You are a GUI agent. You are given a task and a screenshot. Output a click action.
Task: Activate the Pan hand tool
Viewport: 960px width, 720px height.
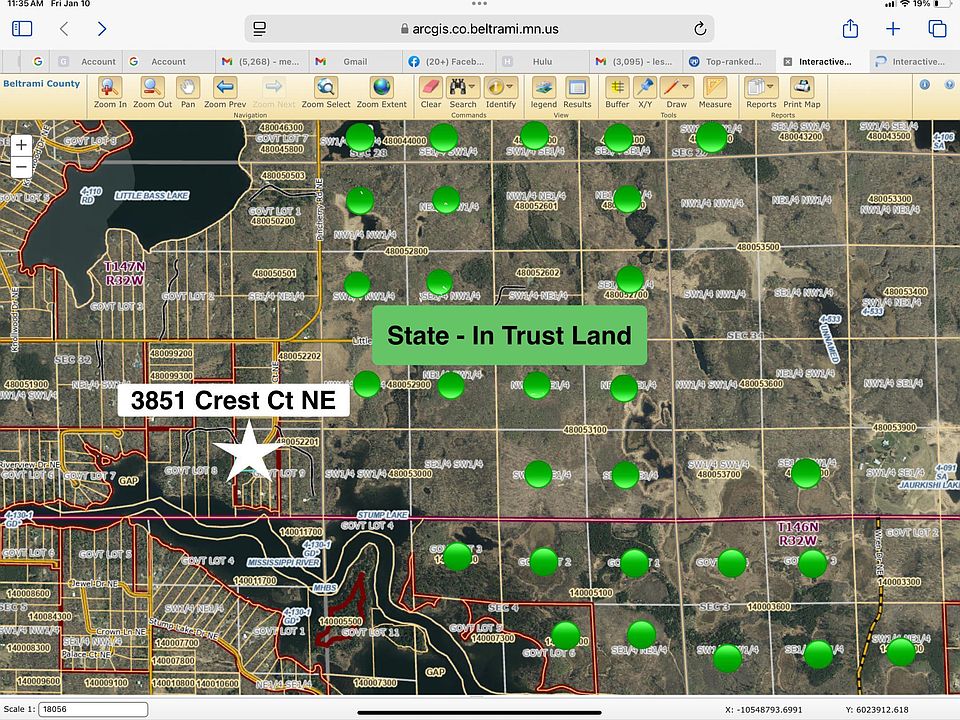pos(187,89)
